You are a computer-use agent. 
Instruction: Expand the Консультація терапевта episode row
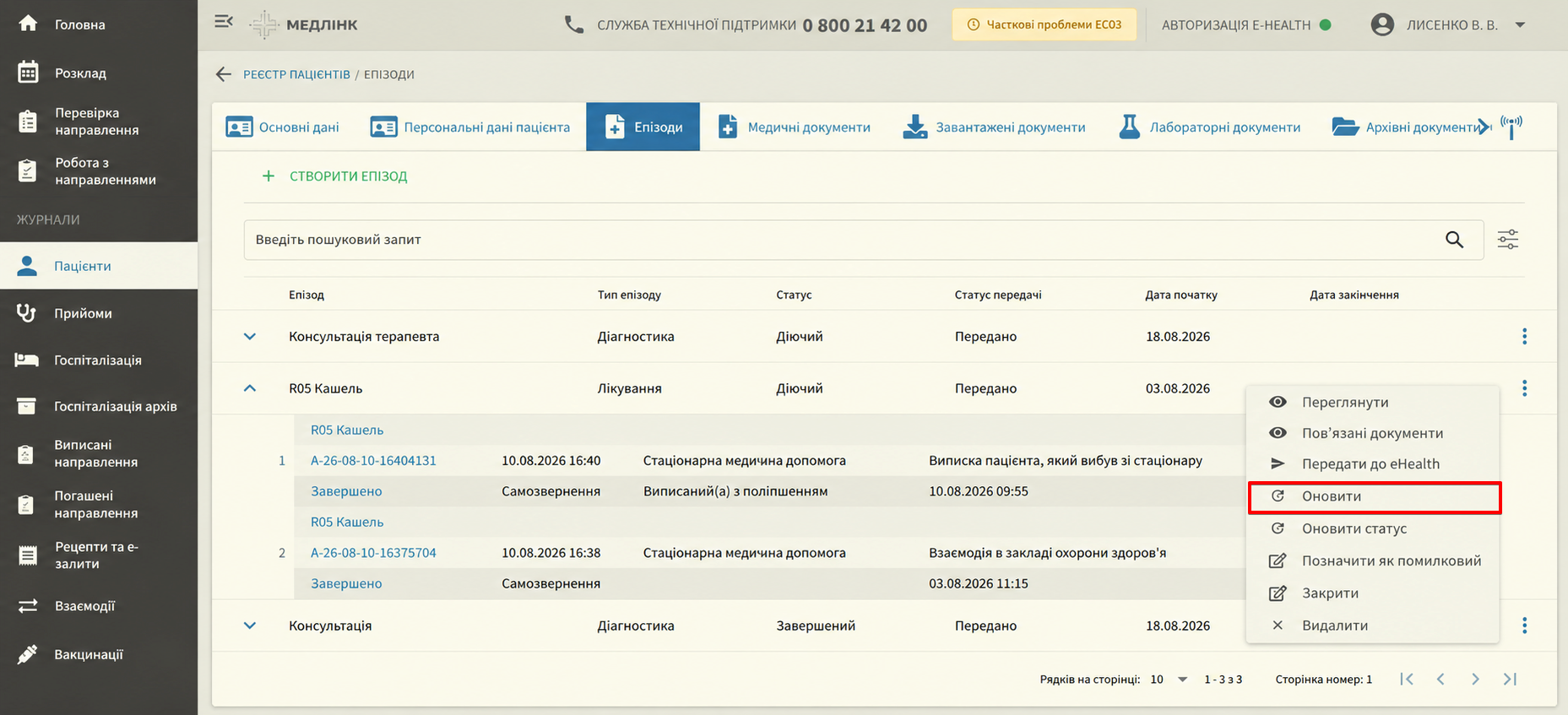pos(250,336)
